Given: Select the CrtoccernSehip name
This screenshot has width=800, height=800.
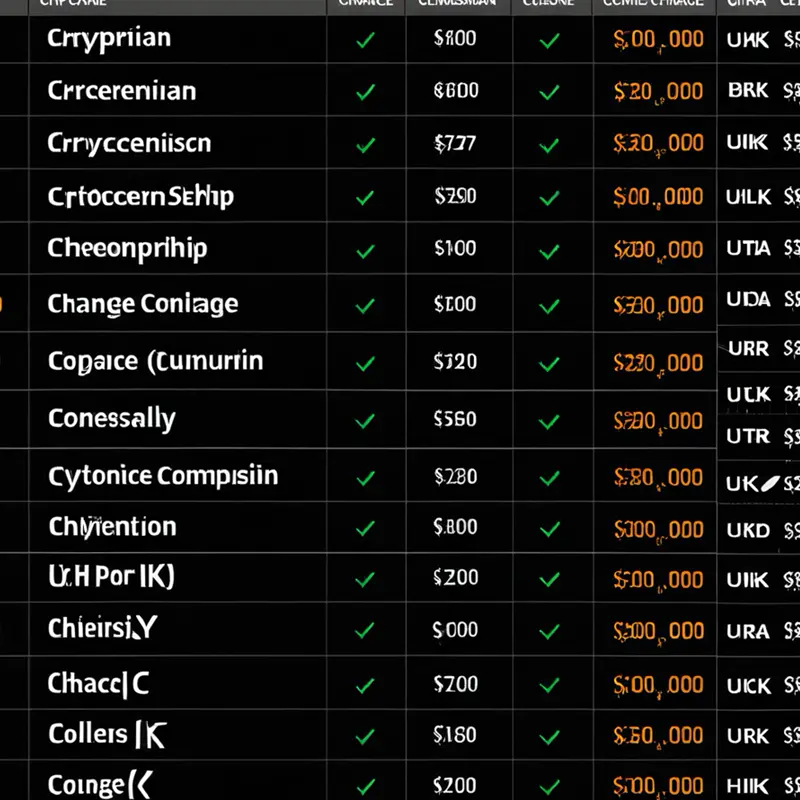Looking at the screenshot, I should pyautogui.click(x=141, y=197).
